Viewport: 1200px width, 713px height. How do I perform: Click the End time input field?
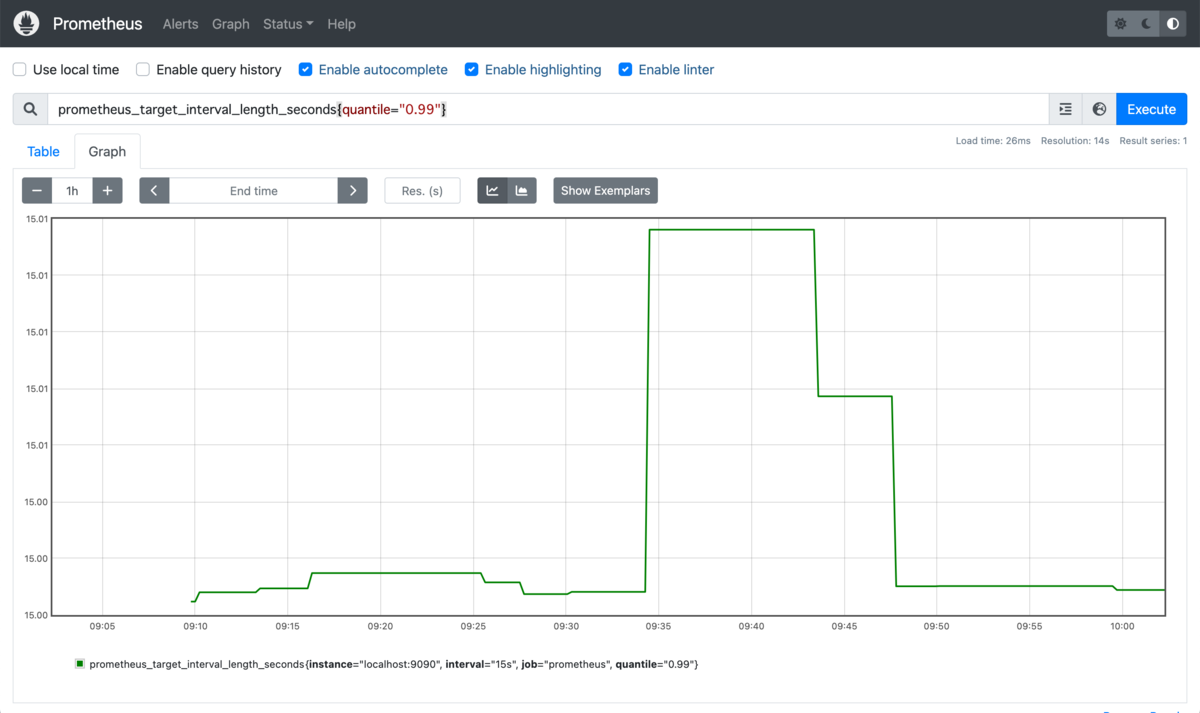[254, 190]
